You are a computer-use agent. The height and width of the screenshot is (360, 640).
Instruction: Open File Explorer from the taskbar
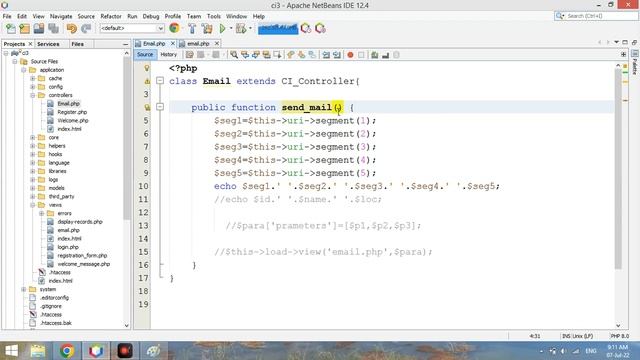(x=38, y=351)
